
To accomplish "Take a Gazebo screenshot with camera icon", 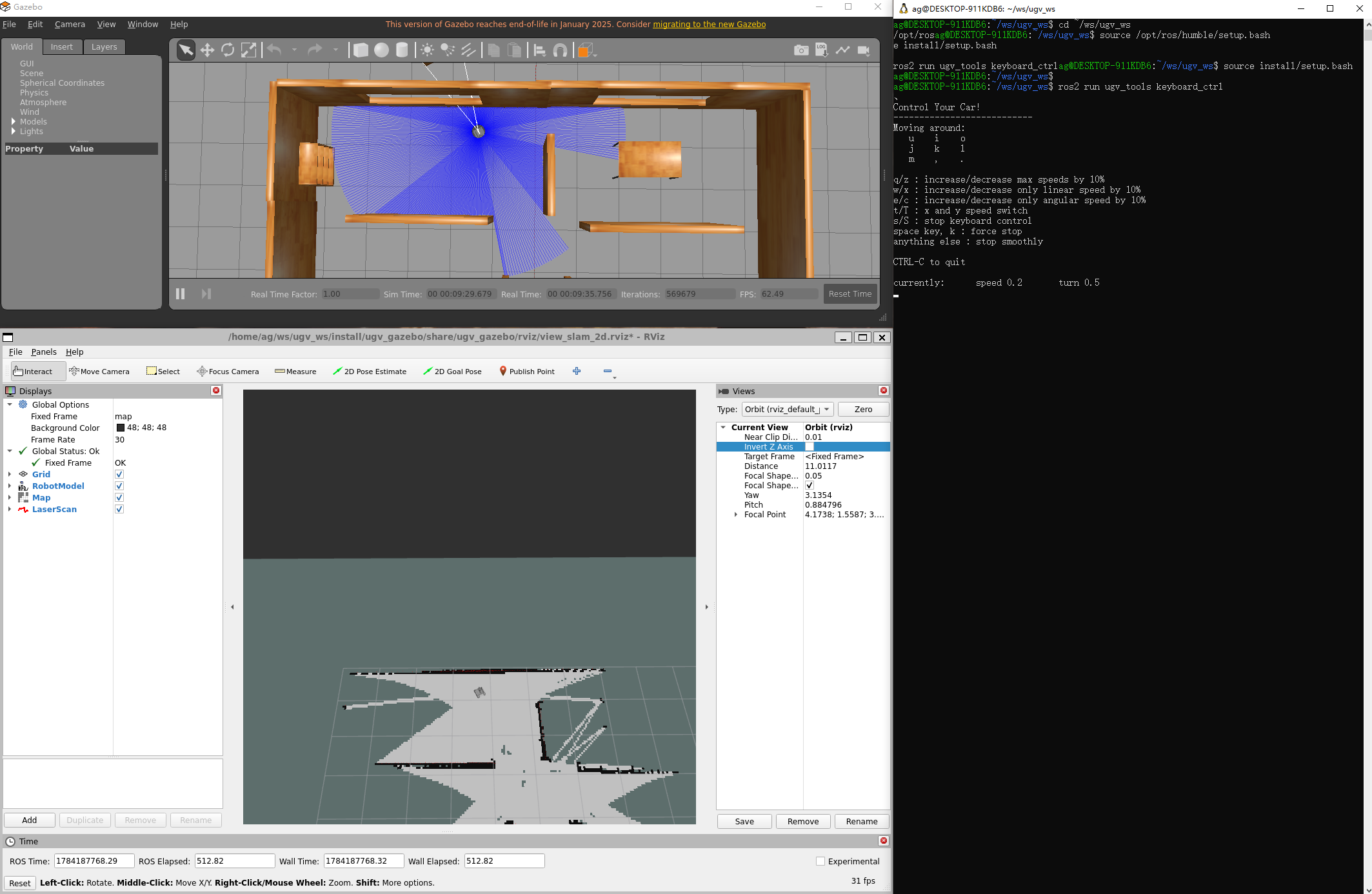I will pyautogui.click(x=801, y=50).
